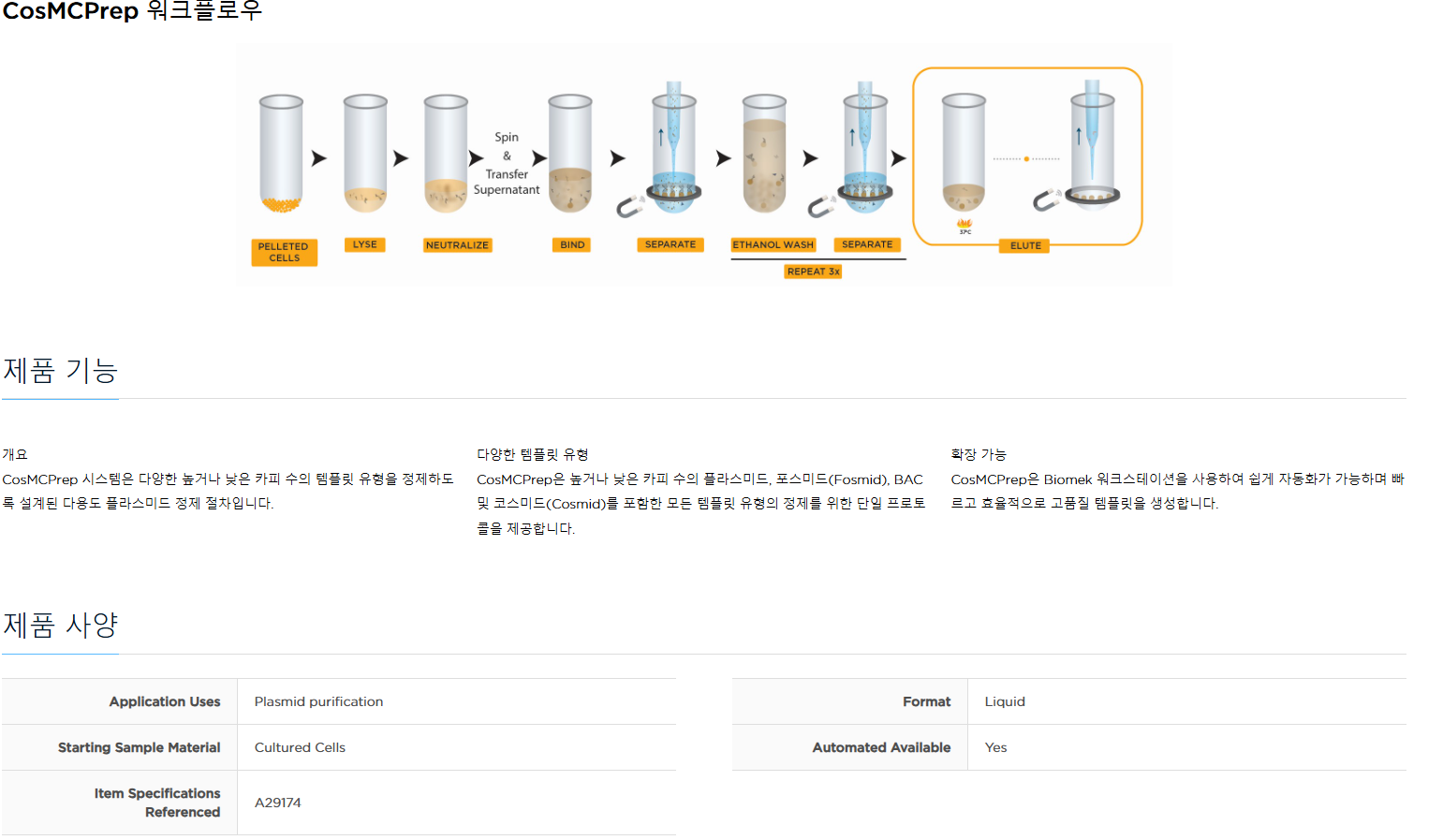1443x840 pixels.
Task: Click the '제품 사양' section heading
Action: pyautogui.click(x=60, y=625)
